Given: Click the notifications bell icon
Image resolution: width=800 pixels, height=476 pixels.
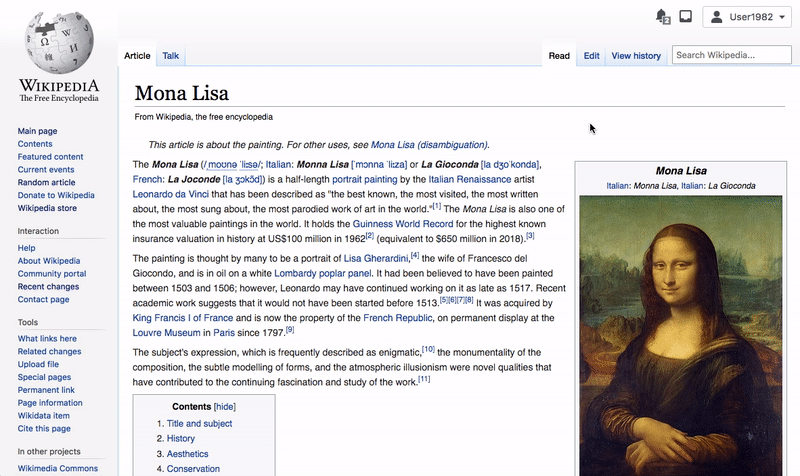Looking at the screenshot, I should (662, 16).
